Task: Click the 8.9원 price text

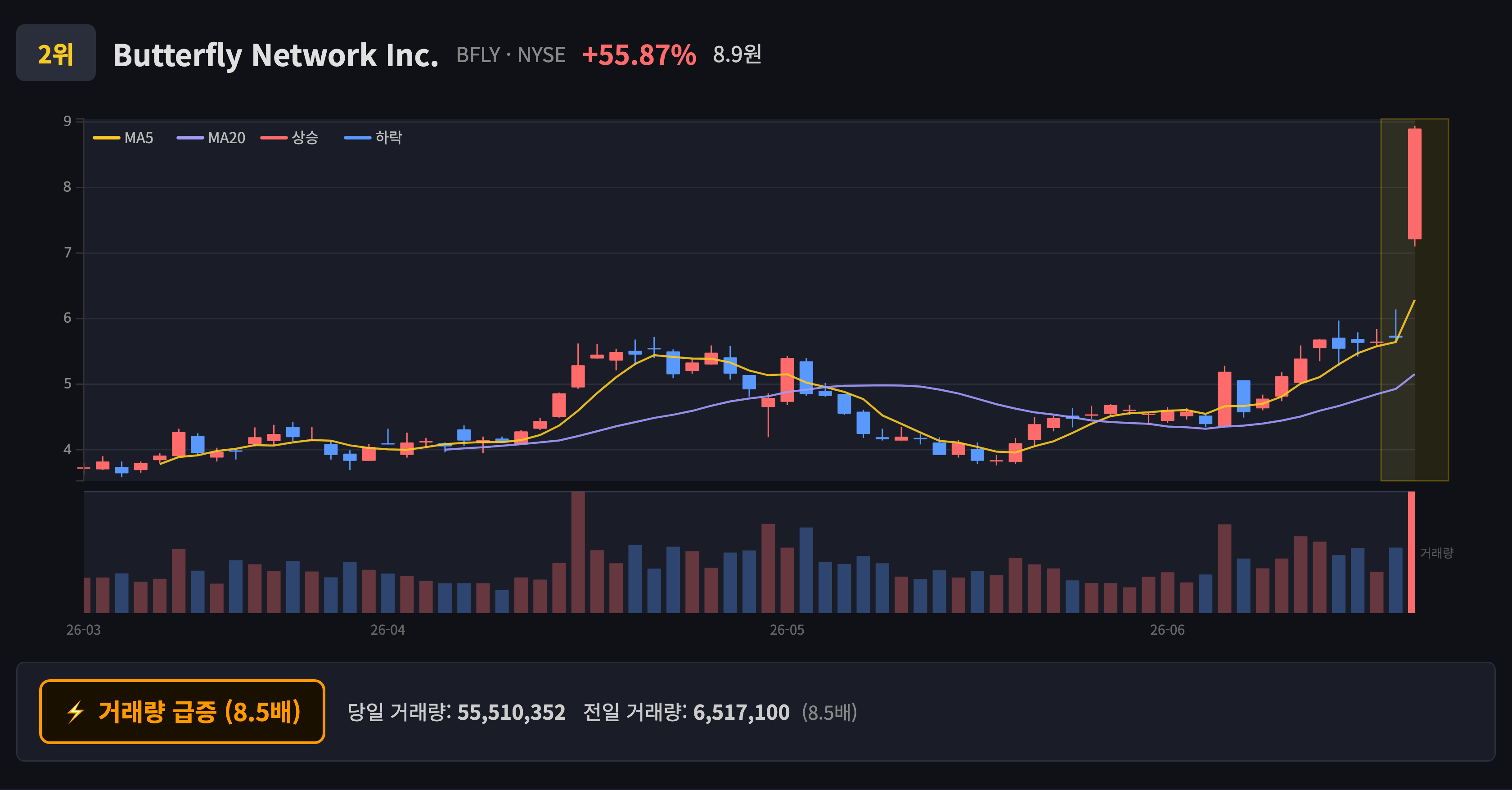Action: [x=737, y=54]
